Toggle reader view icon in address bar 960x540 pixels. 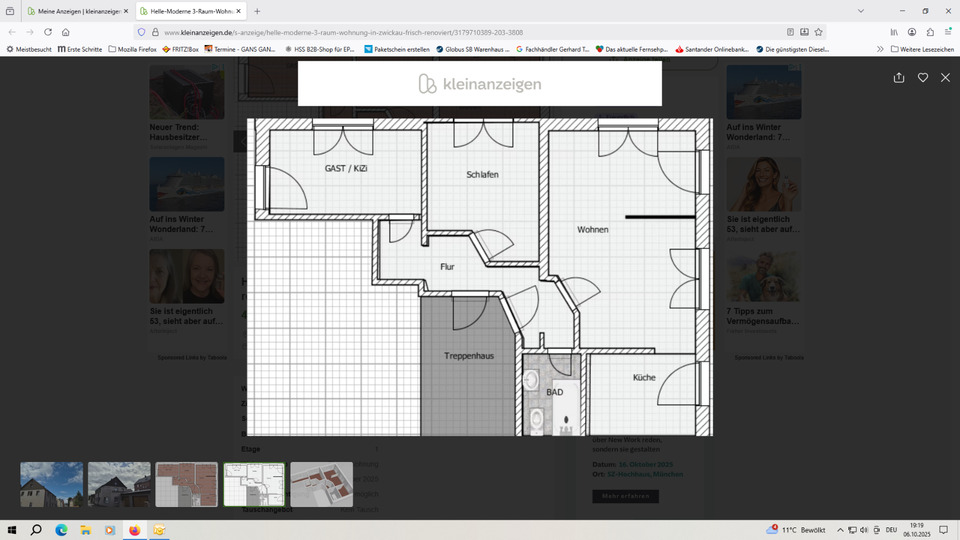point(790,32)
